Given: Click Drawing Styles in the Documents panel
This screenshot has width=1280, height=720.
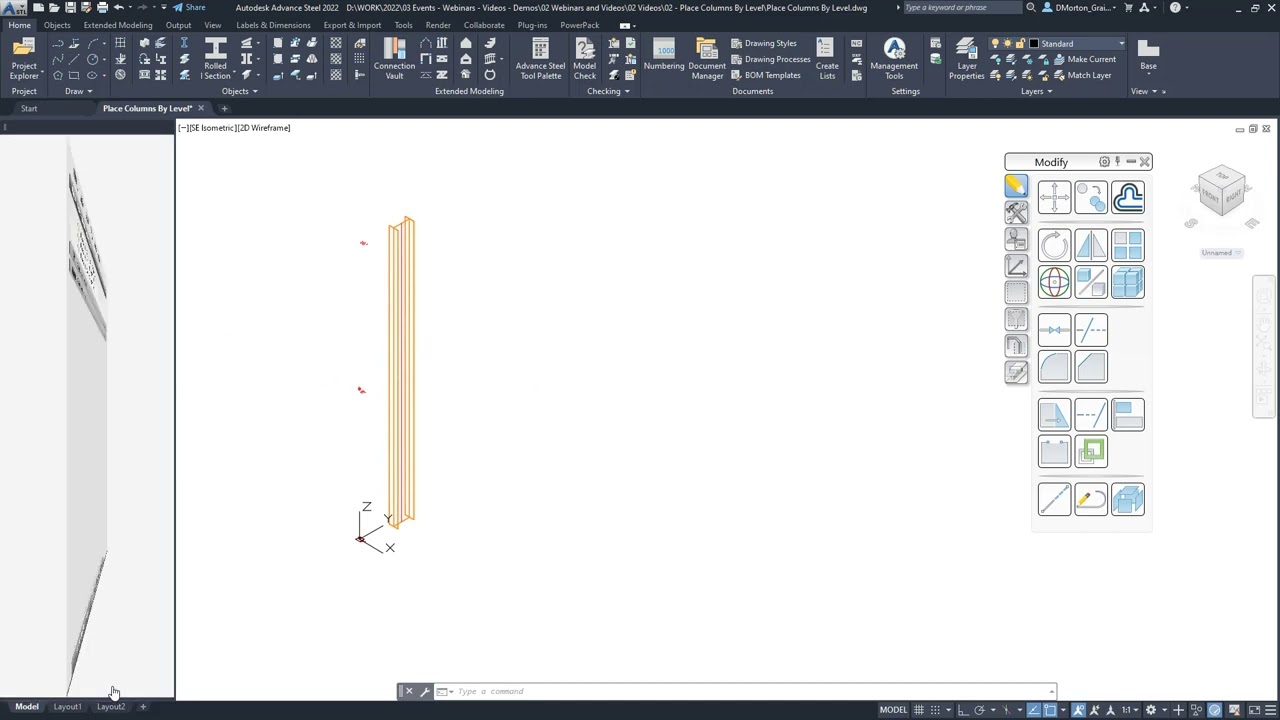Looking at the screenshot, I should pyautogui.click(x=764, y=43).
